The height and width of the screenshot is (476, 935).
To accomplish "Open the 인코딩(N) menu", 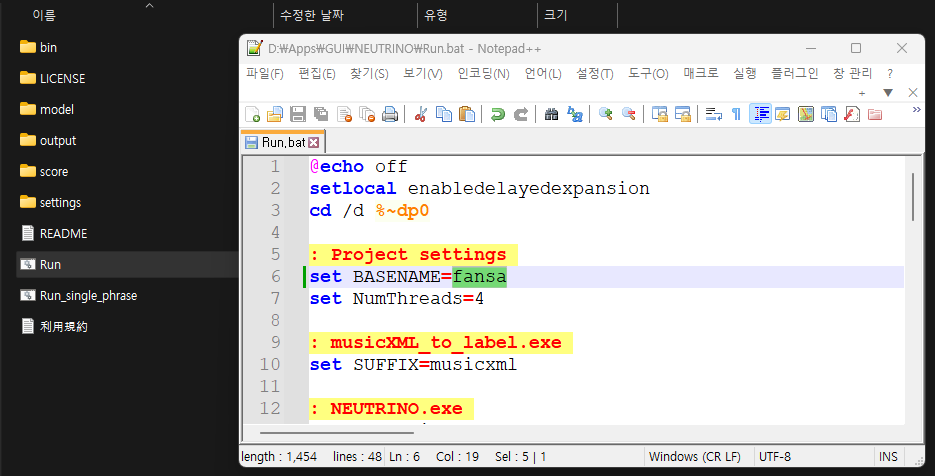I will point(483,74).
